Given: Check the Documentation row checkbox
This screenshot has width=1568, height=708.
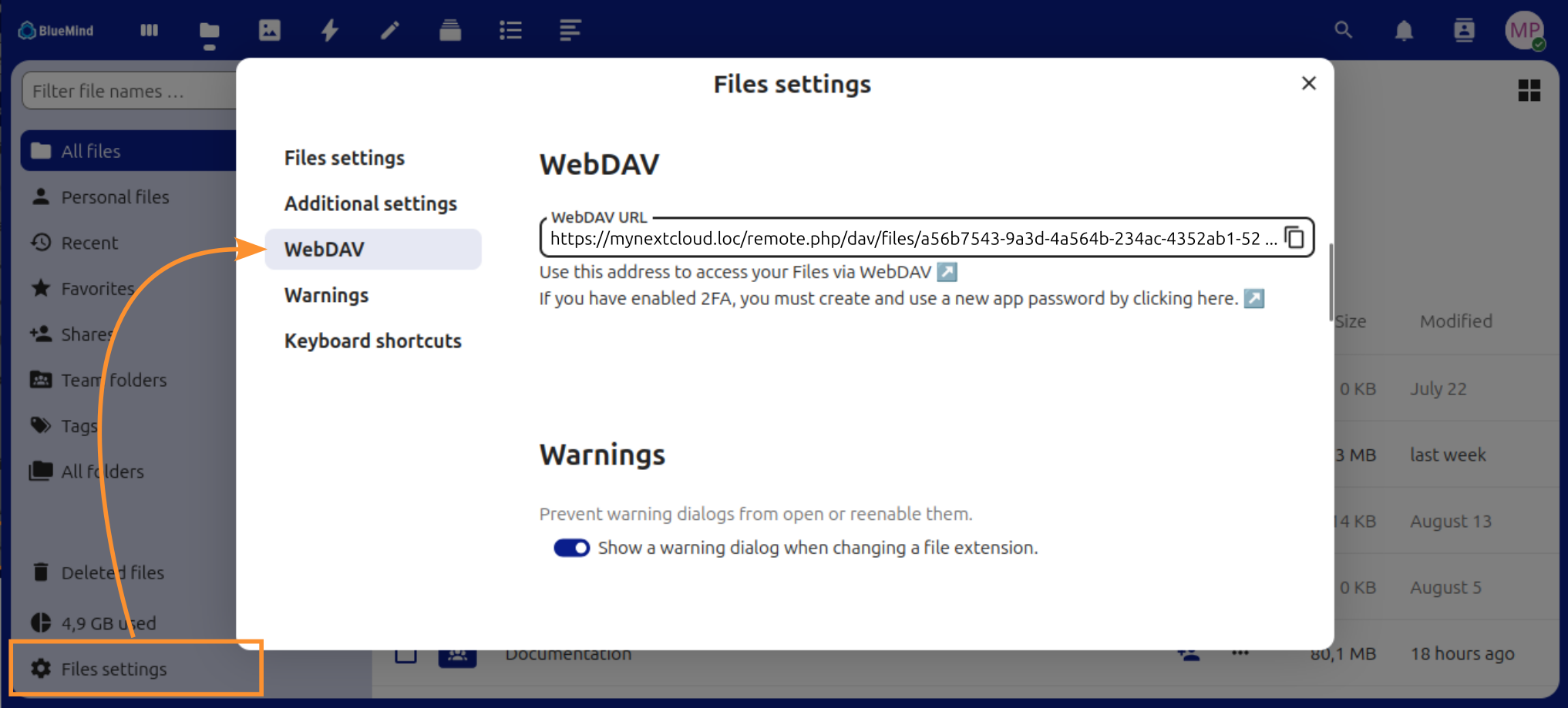Looking at the screenshot, I should (405, 655).
